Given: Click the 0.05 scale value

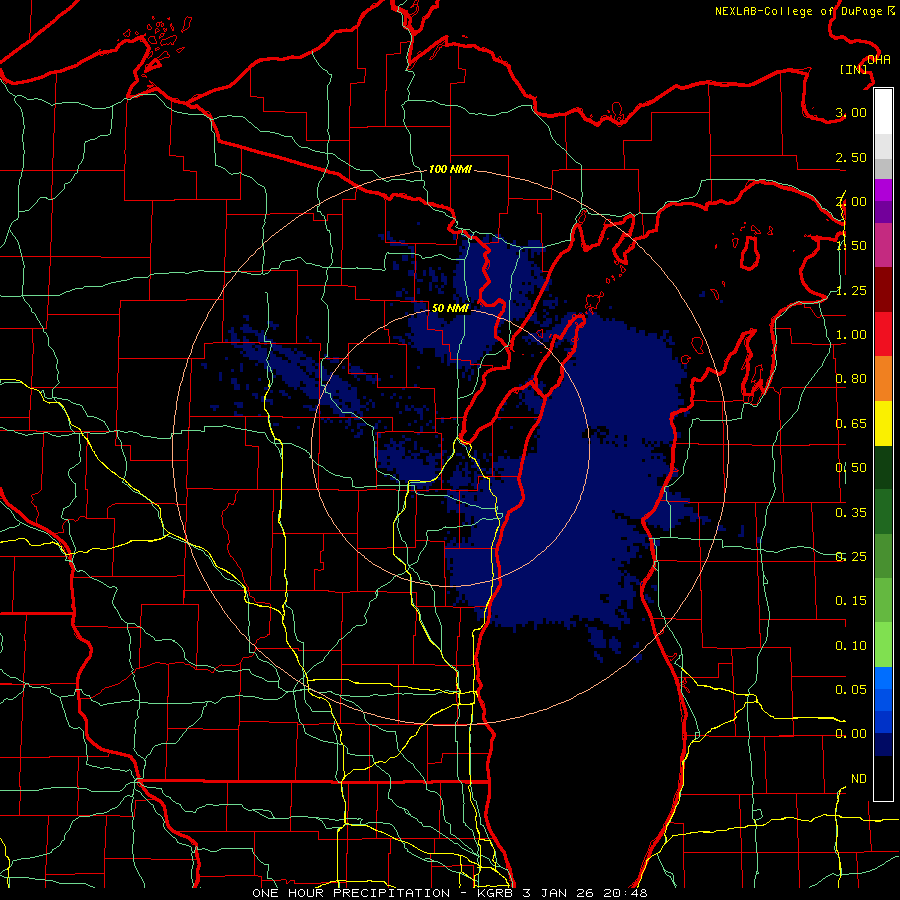Looking at the screenshot, I should point(851,689).
